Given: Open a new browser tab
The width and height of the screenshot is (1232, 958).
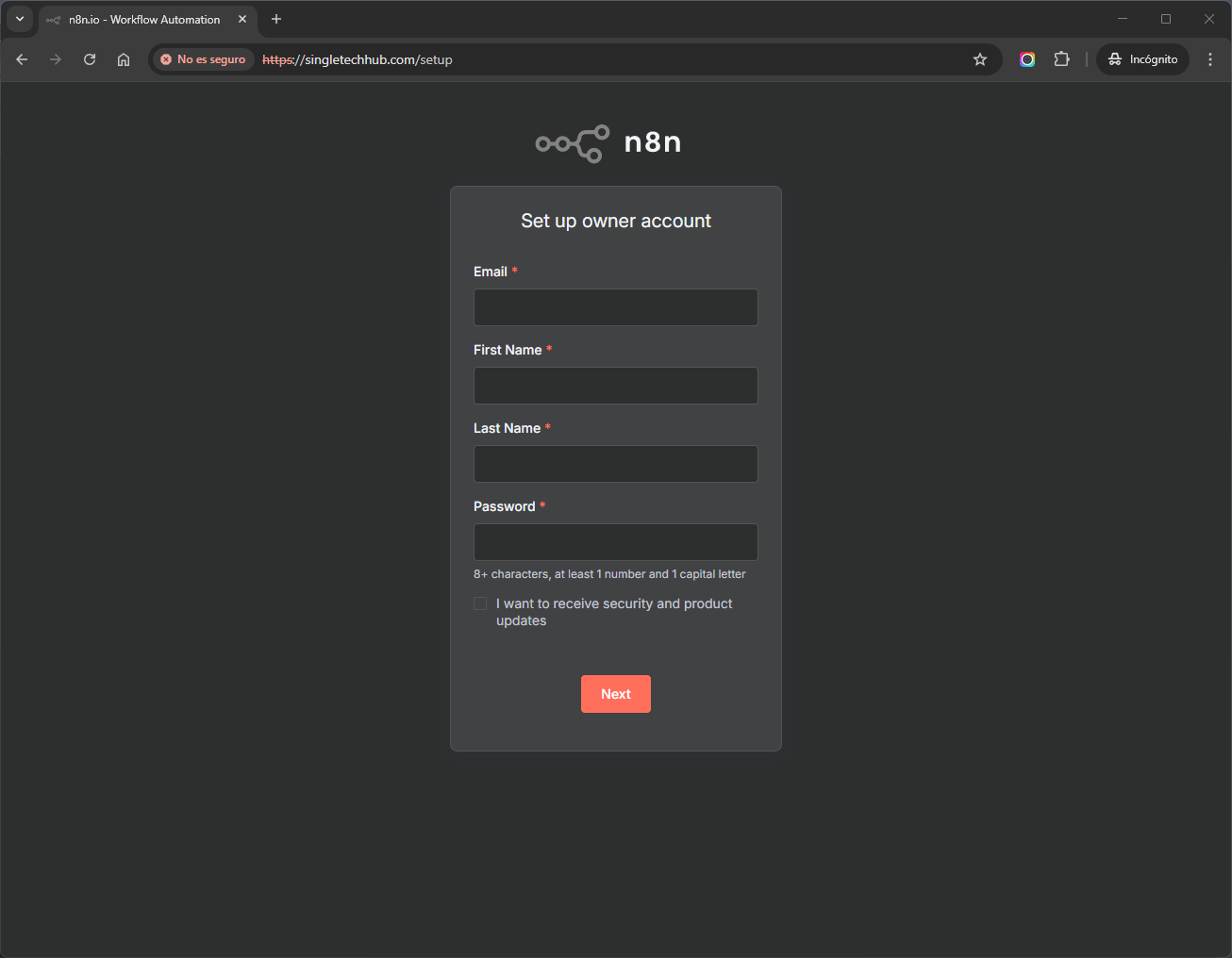Looking at the screenshot, I should pyautogui.click(x=276, y=19).
